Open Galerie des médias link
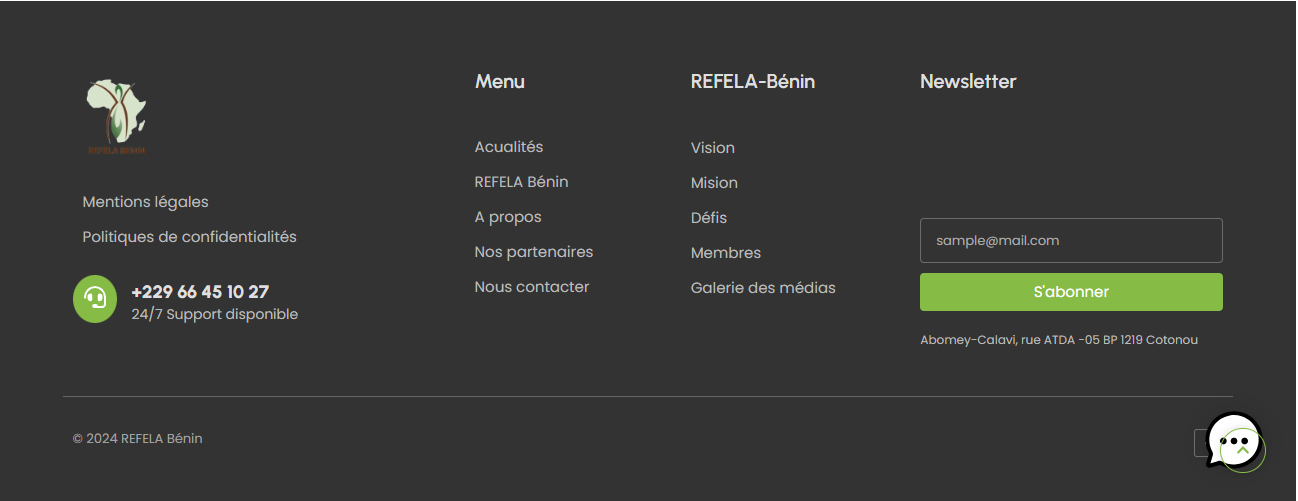The width and height of the screenshot is (1298, 501). pyautogui.click(x=763, y=288)
